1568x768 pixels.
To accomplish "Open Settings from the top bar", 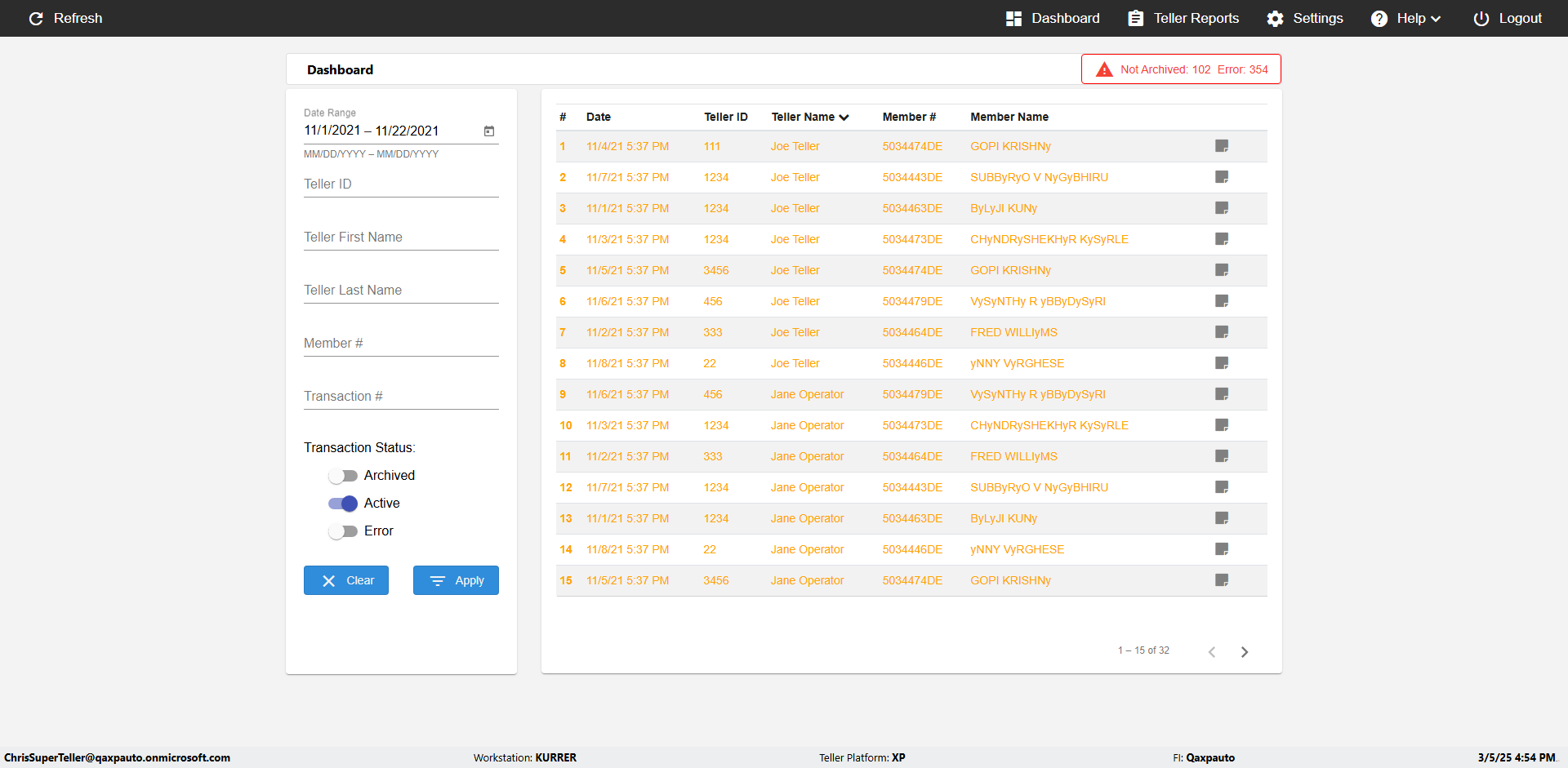I will 1305,18.
